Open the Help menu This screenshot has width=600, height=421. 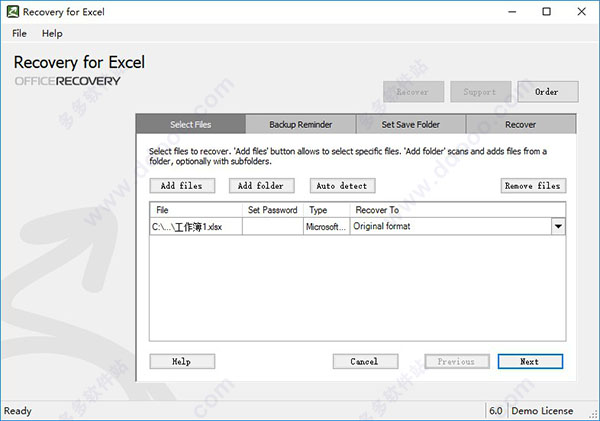click(x=52, y=34)
